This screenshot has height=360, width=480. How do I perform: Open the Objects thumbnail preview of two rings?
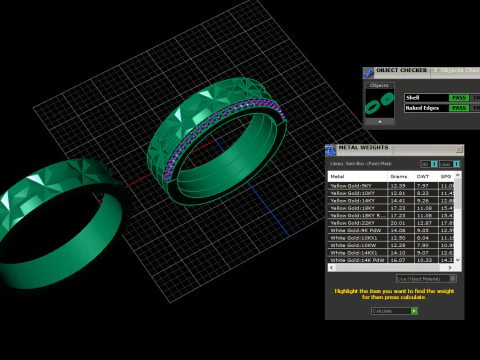point(380,103)
